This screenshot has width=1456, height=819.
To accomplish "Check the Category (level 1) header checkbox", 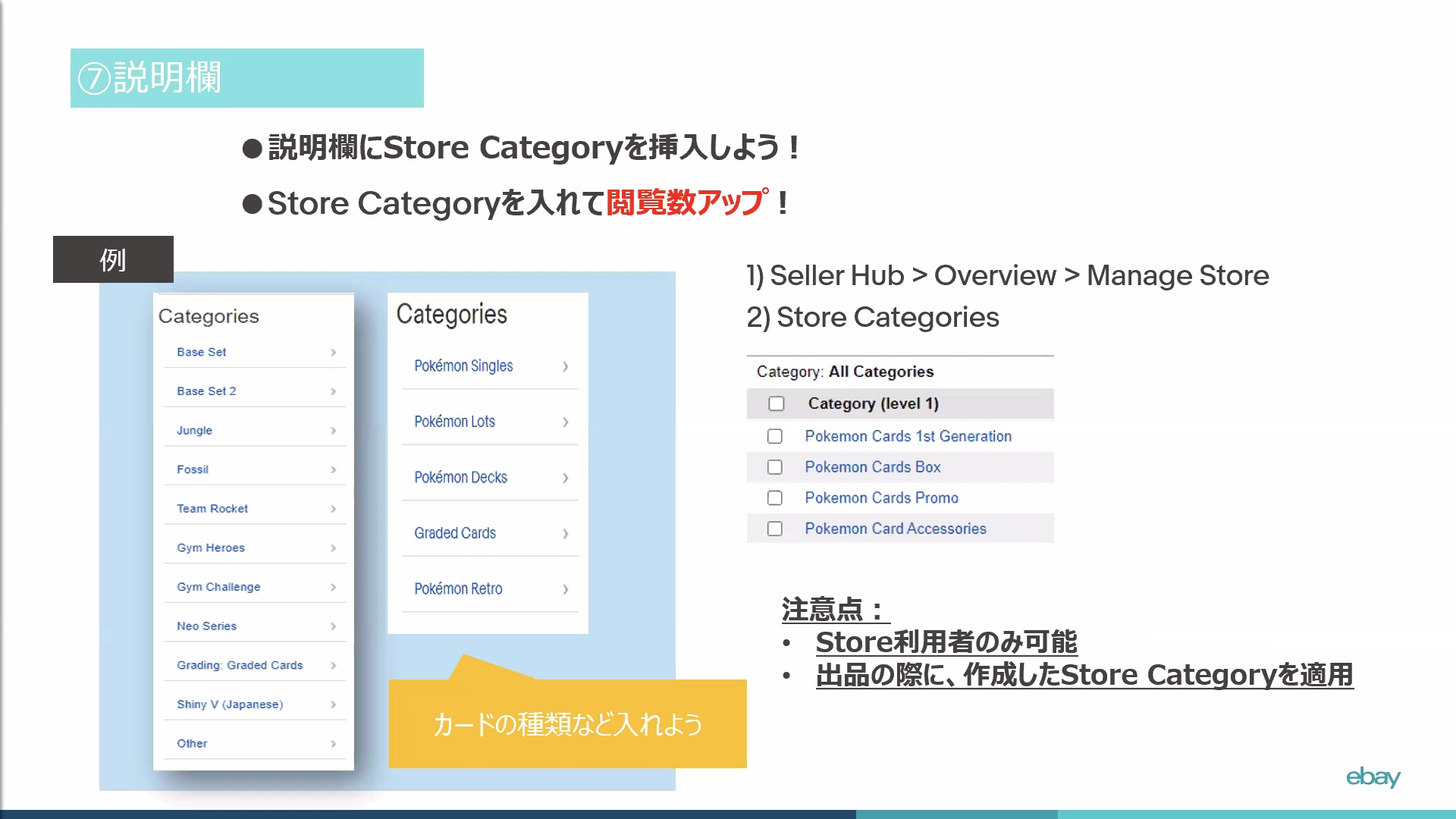I will 776,403.
